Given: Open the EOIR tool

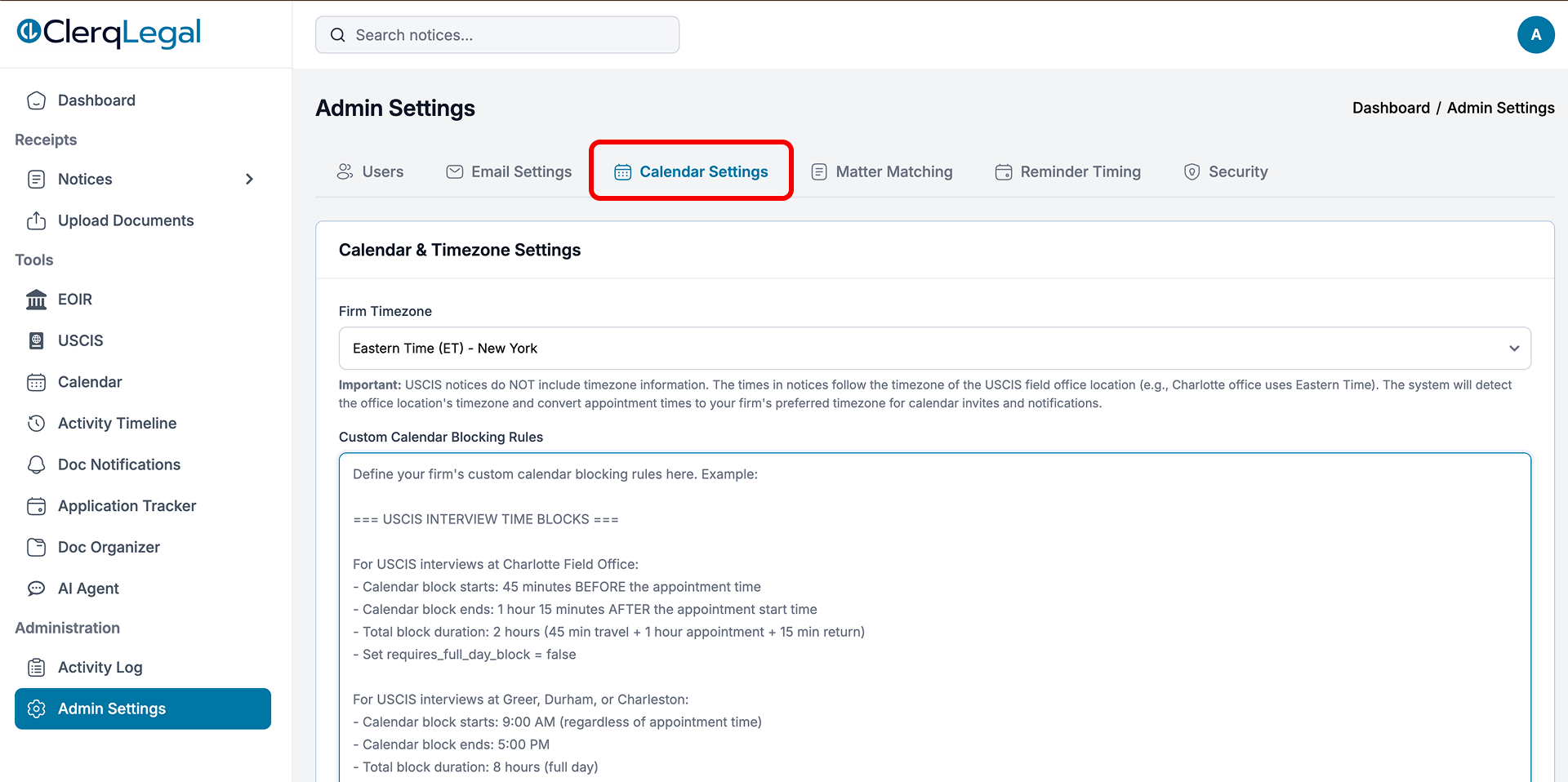Looking at the screenshot, I should [x=143, y=300].
